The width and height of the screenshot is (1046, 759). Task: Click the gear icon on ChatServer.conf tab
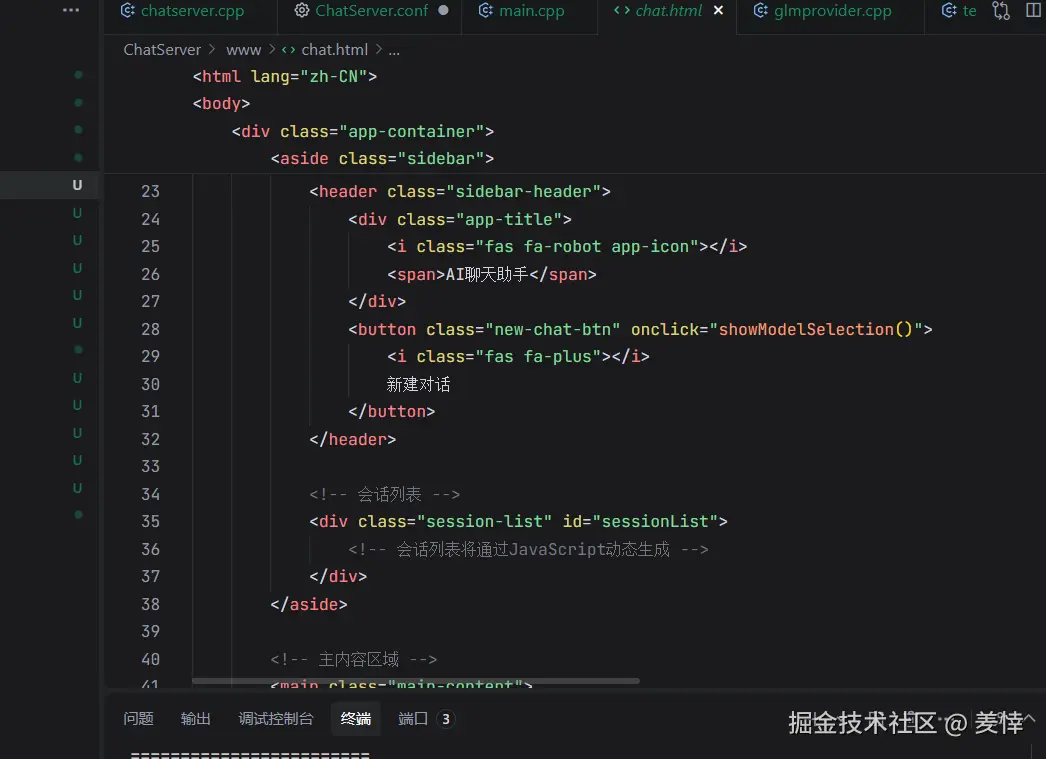[302, 10]
